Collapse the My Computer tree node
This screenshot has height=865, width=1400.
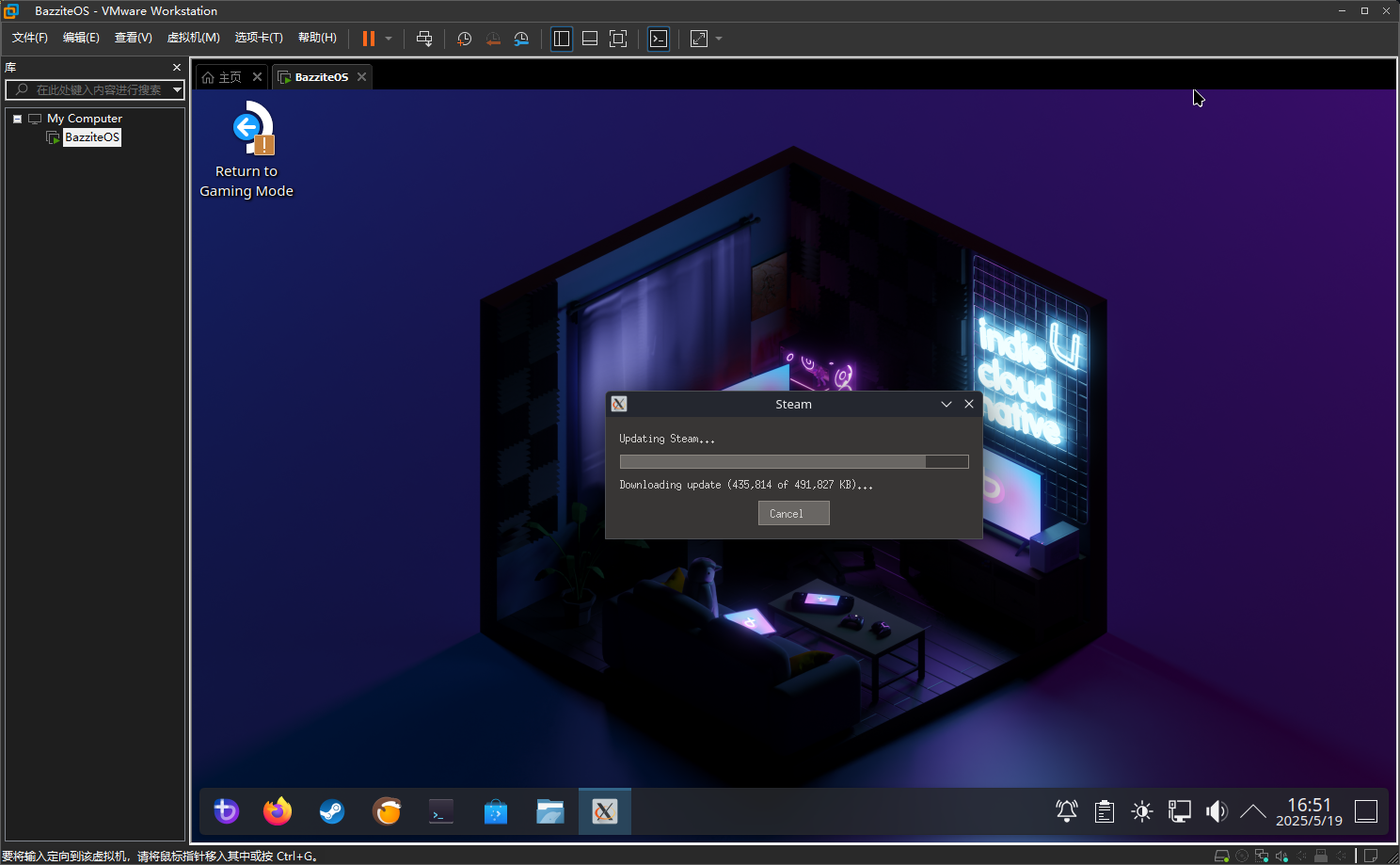pyautogui.click(x=17, y=119)
